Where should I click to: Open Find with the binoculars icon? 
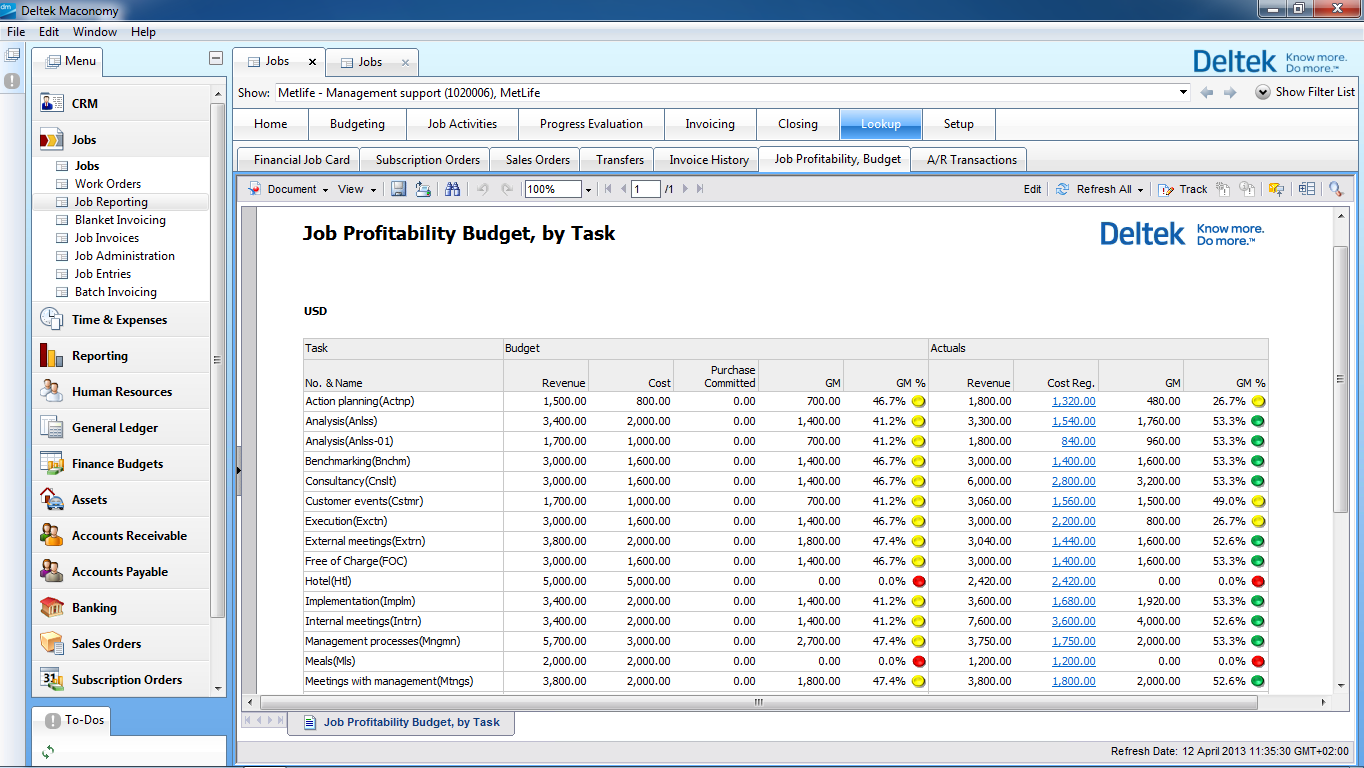452,189
